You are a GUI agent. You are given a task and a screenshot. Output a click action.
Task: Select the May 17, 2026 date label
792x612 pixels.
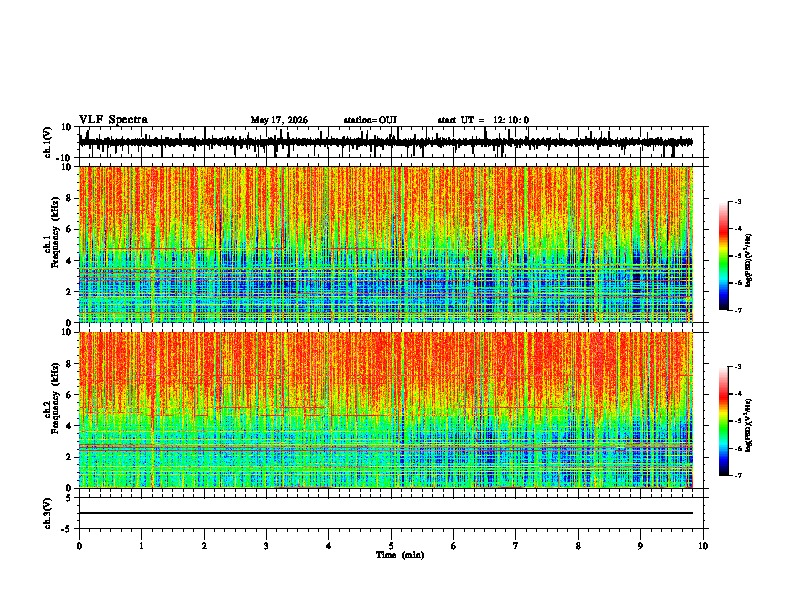[x=279, y=120]
